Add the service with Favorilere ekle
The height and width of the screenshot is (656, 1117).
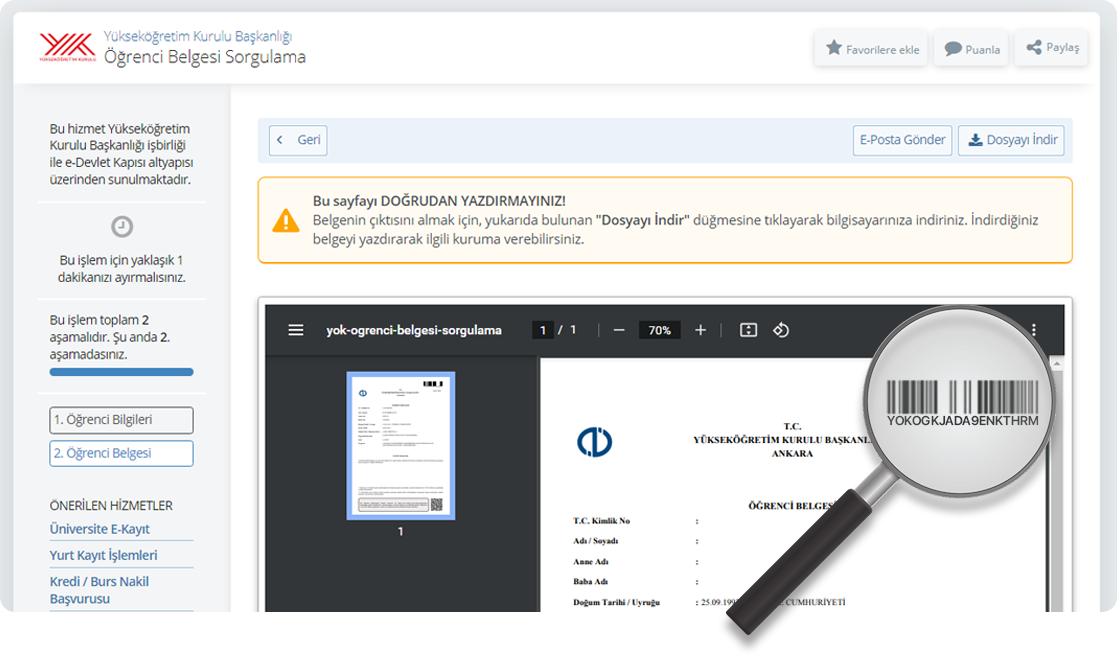871,48
